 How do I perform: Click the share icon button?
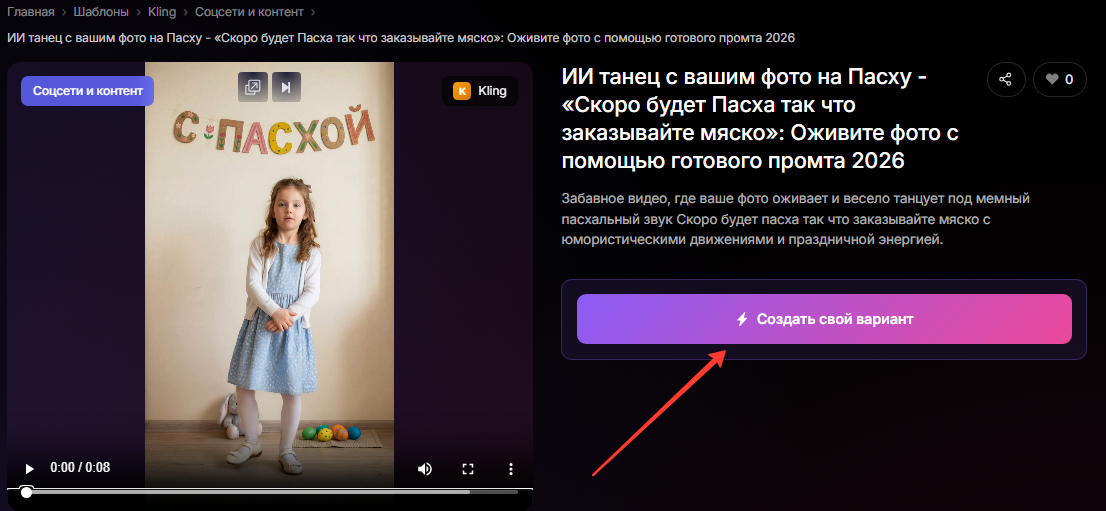coord(1006,79)
